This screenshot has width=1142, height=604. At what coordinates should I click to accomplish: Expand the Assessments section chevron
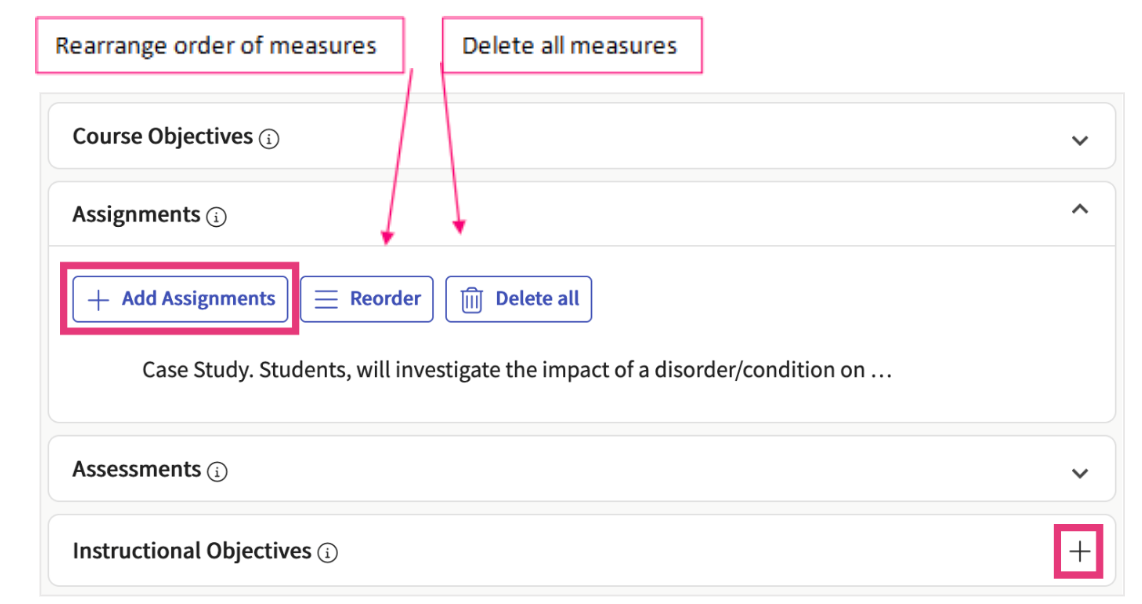(1080, 472)
